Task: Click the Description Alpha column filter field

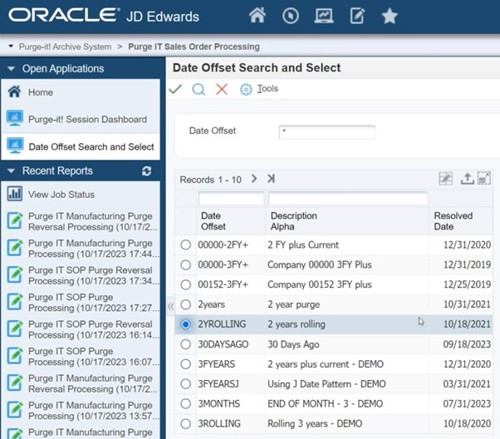Action: point(347,199)
